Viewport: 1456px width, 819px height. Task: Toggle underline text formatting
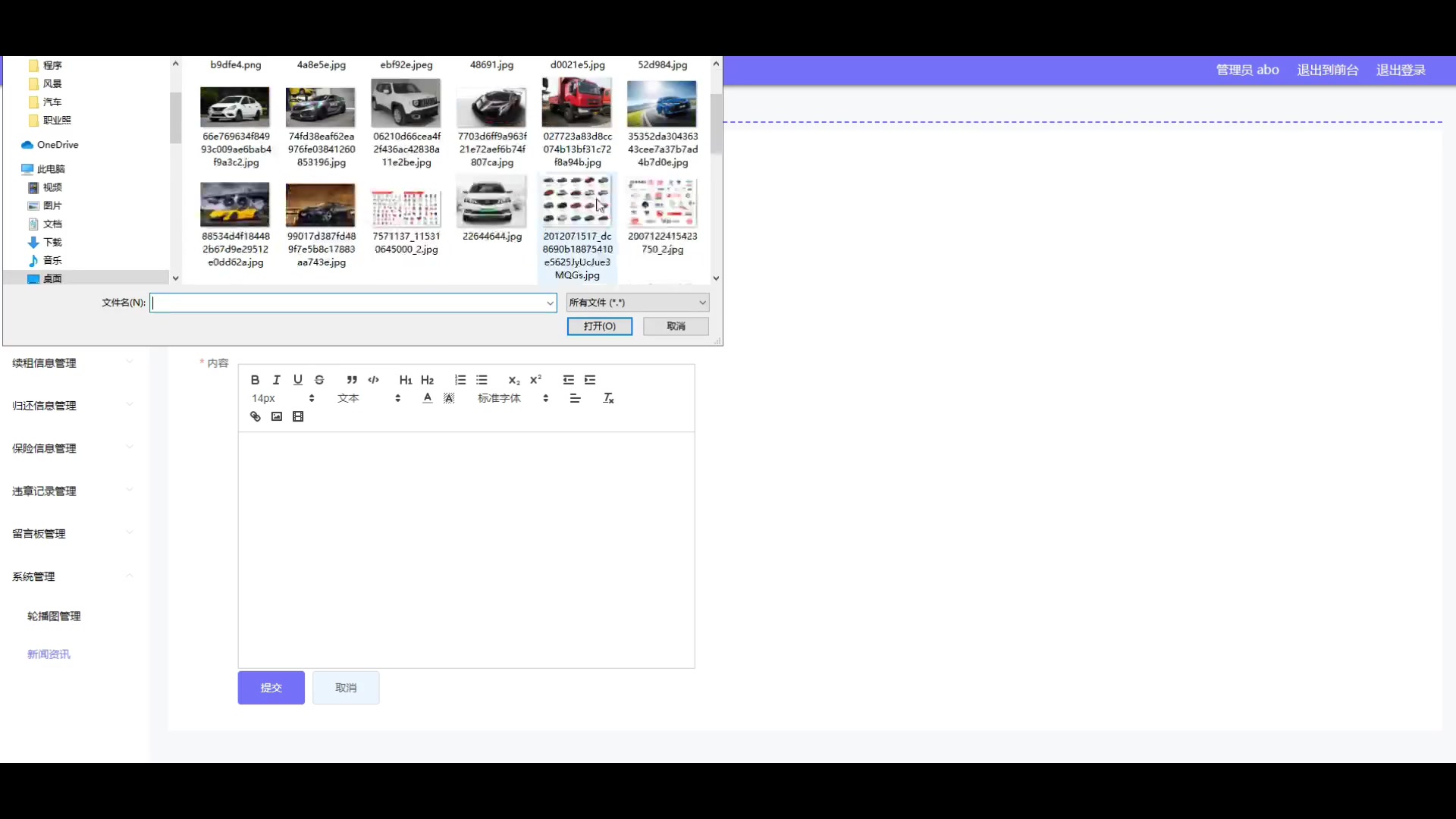pos(298,380)
